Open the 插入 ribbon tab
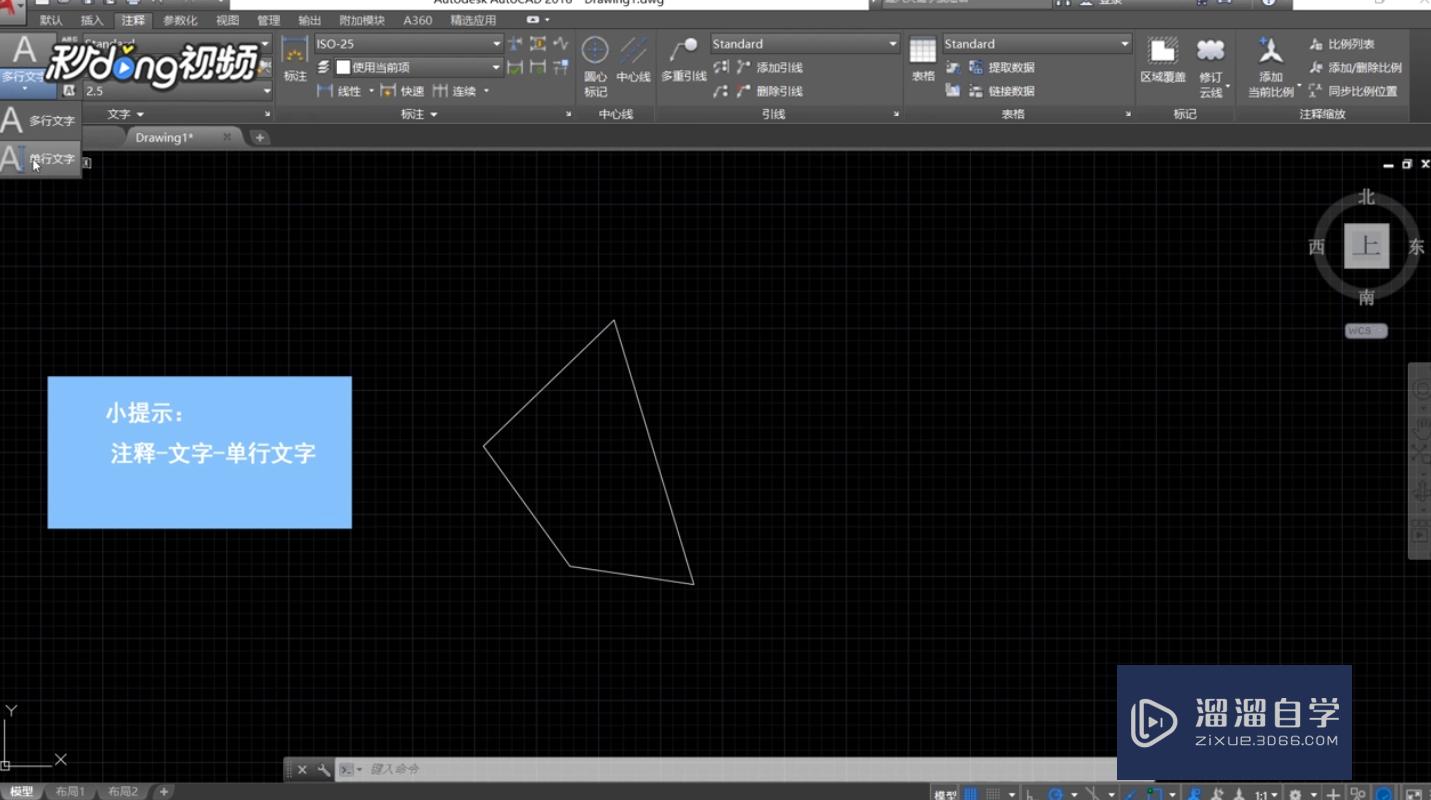This screenshot has height=800, width=1431. coord(91,20)
